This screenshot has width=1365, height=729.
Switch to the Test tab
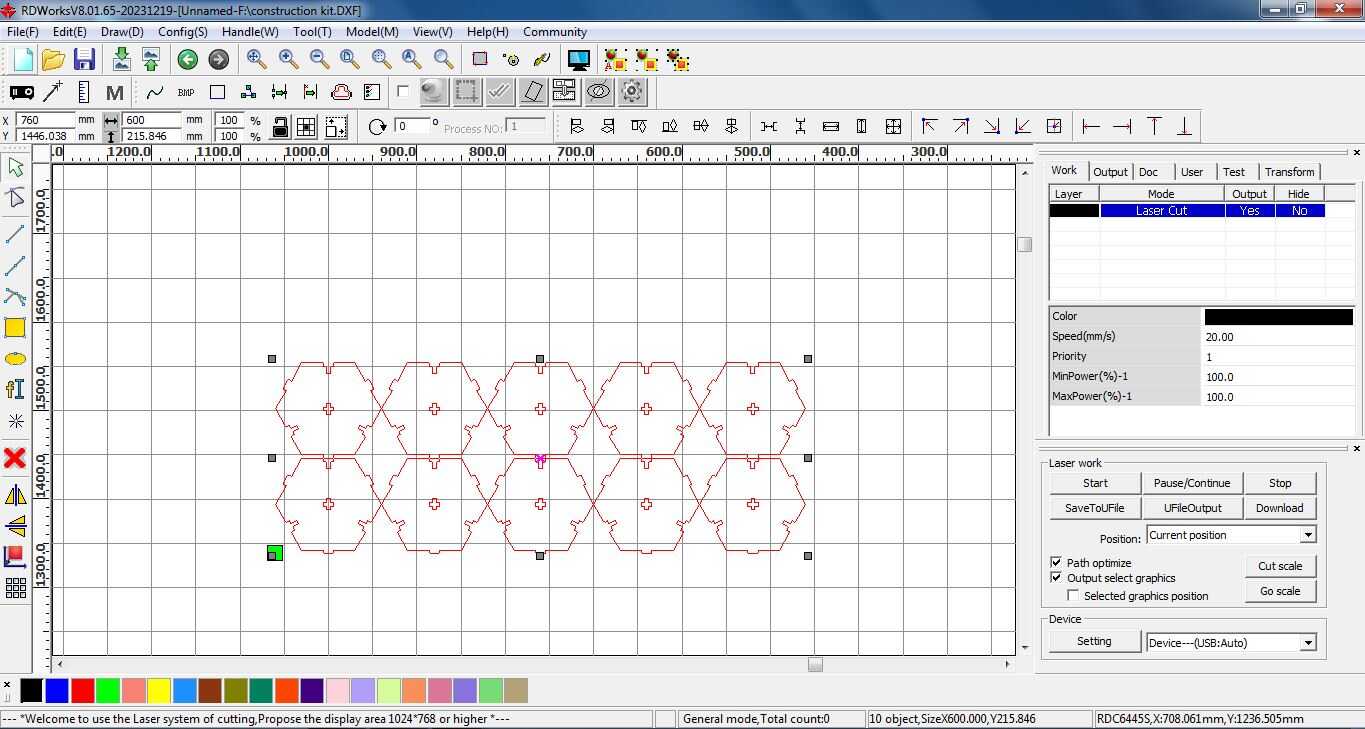click(1234, 172)
